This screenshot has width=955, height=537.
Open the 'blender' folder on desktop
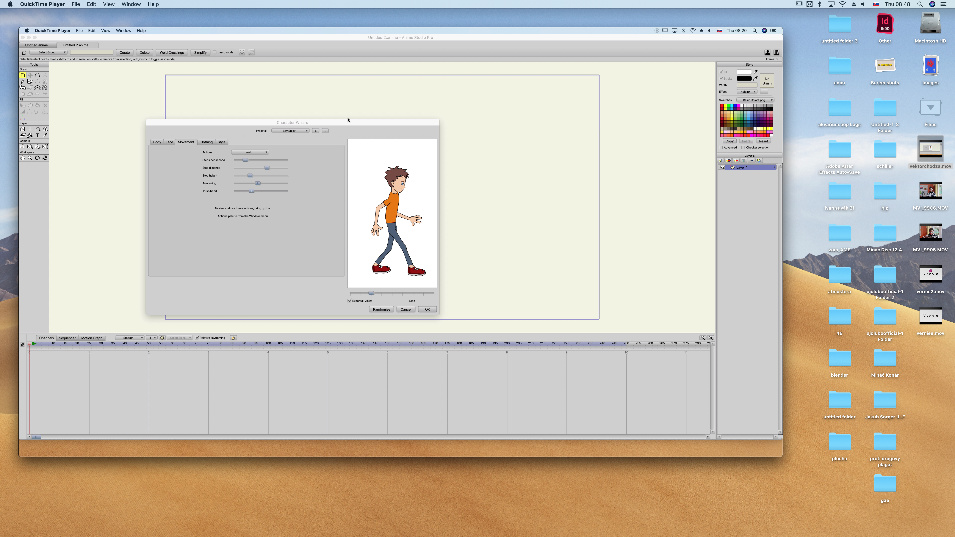coord(839,358)
